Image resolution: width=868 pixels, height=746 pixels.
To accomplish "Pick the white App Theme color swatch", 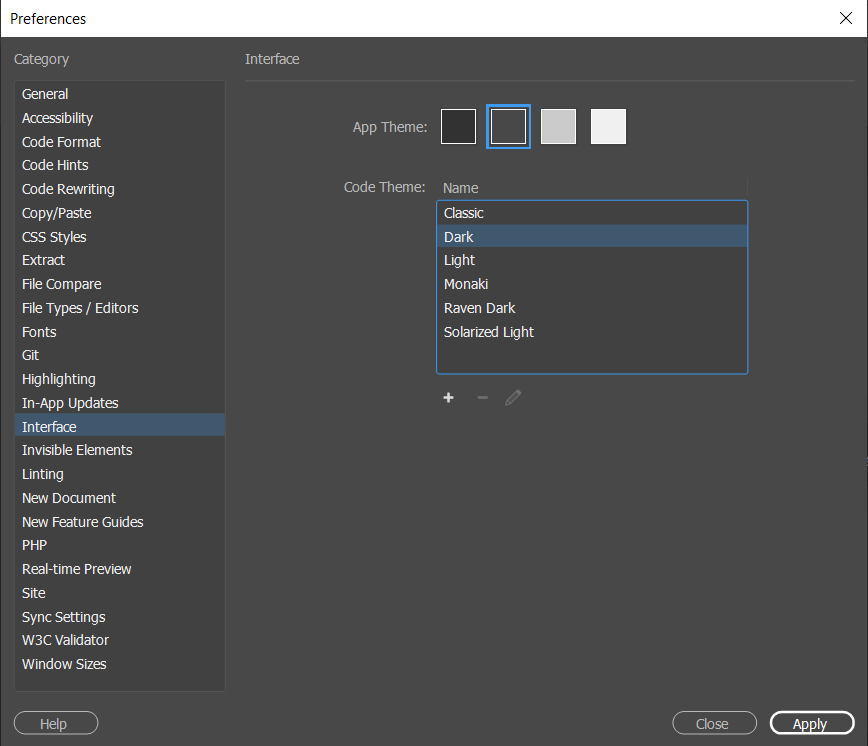I will [x=608, y=126].
